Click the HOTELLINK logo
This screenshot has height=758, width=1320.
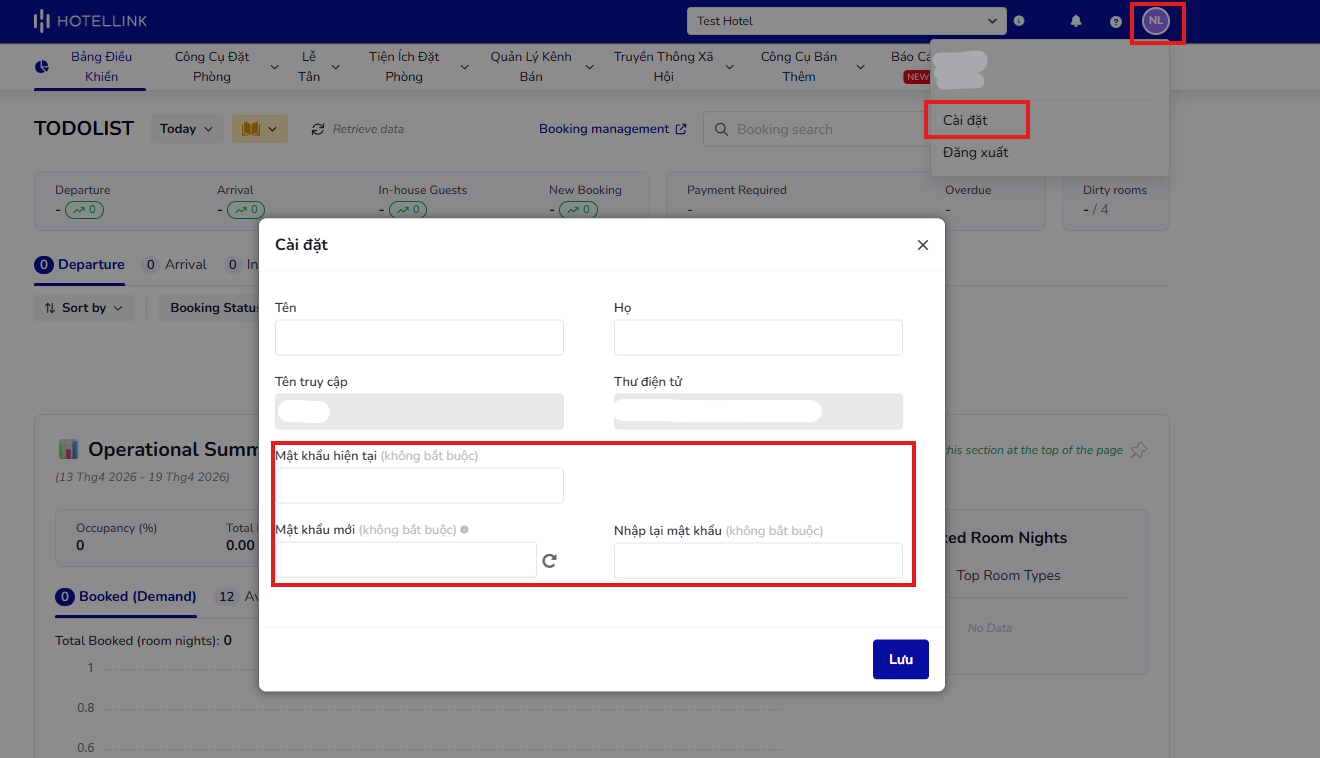[90, 21]
